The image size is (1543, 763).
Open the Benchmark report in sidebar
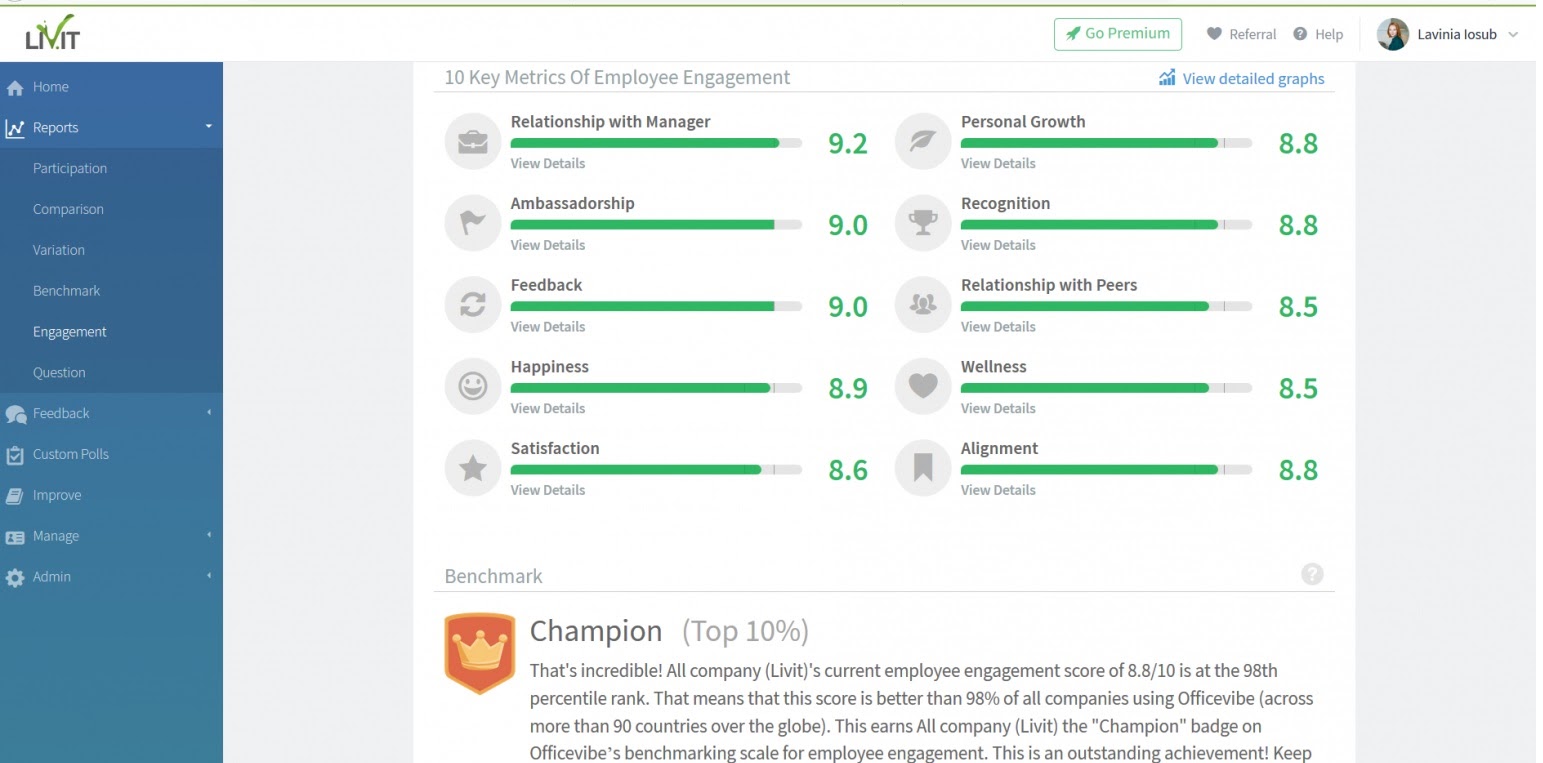click(x=66, y=291)
